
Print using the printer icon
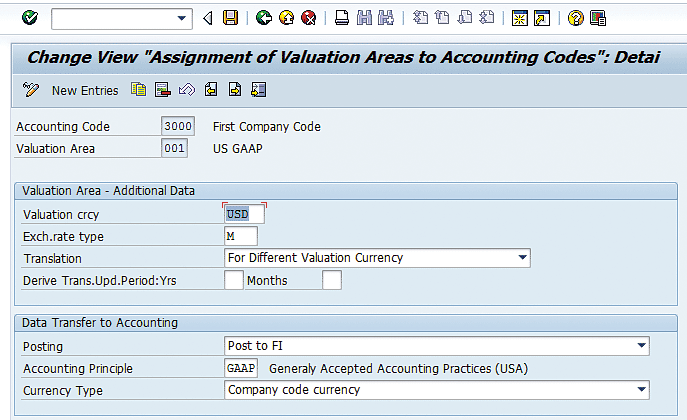(x=342, y=18)
